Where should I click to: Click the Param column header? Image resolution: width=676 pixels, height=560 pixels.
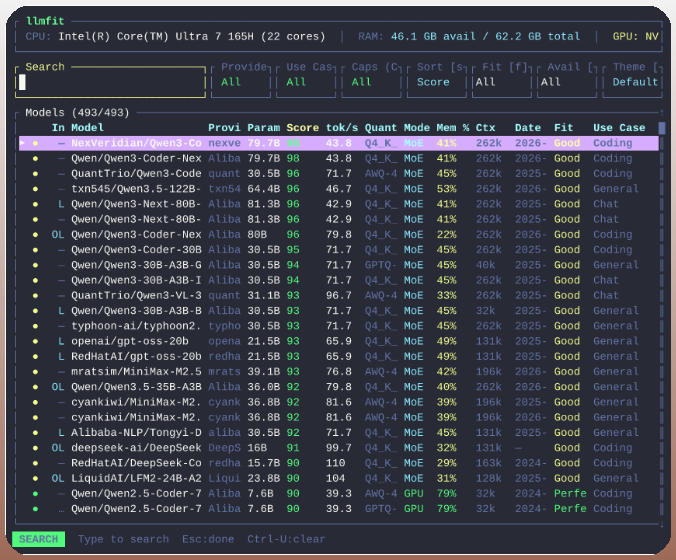tap(263, 128)
